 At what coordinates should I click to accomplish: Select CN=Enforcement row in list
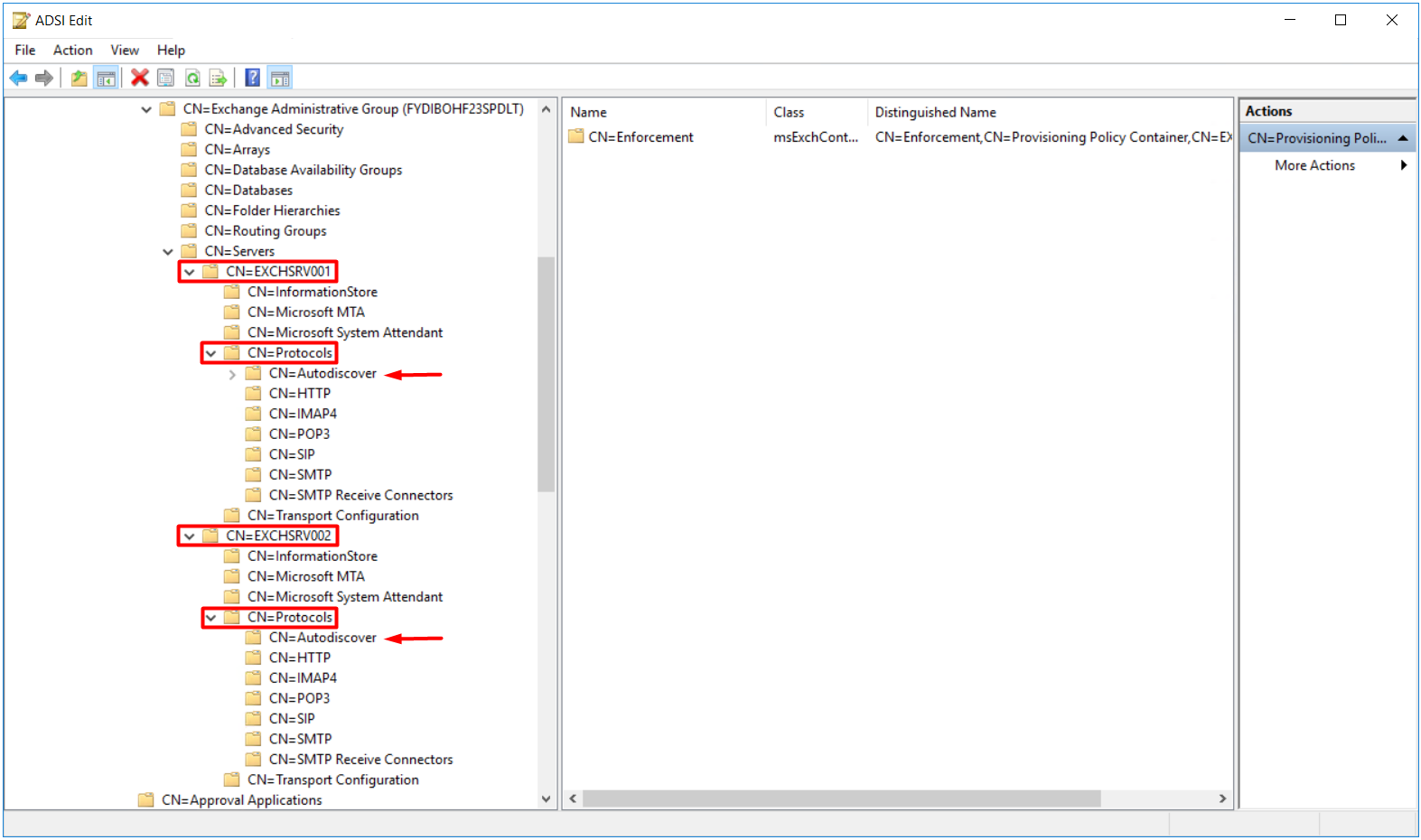tap(899, 137)
